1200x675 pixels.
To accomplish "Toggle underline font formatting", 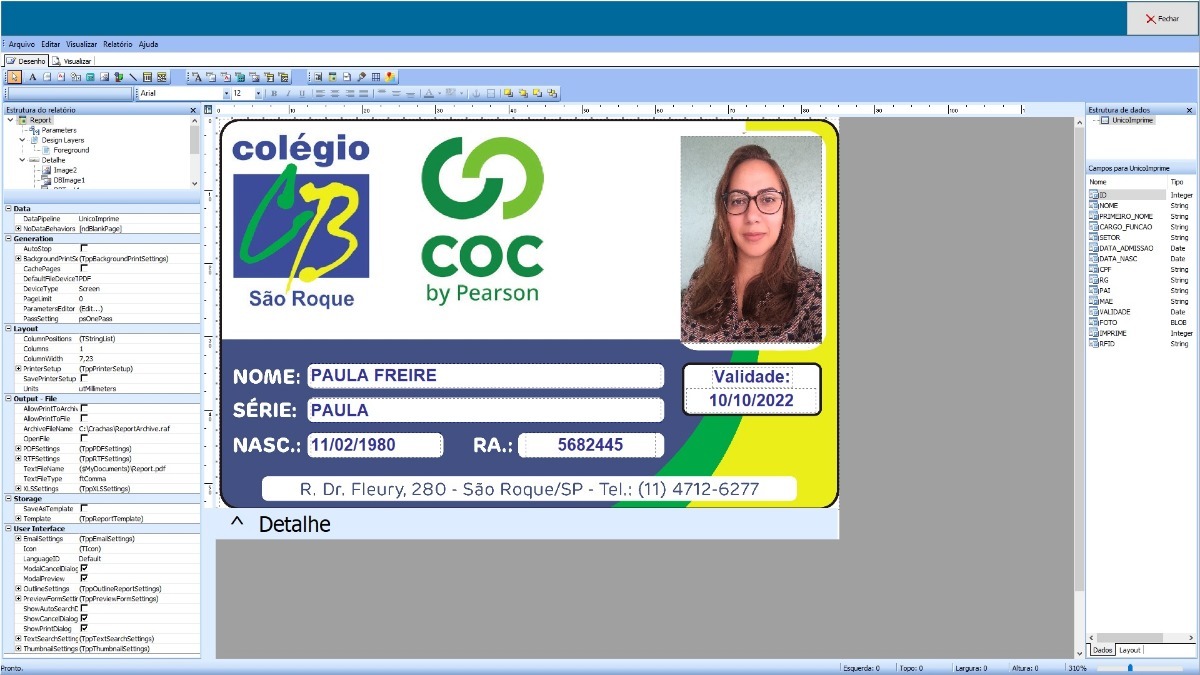I will [x=302, y=93].
